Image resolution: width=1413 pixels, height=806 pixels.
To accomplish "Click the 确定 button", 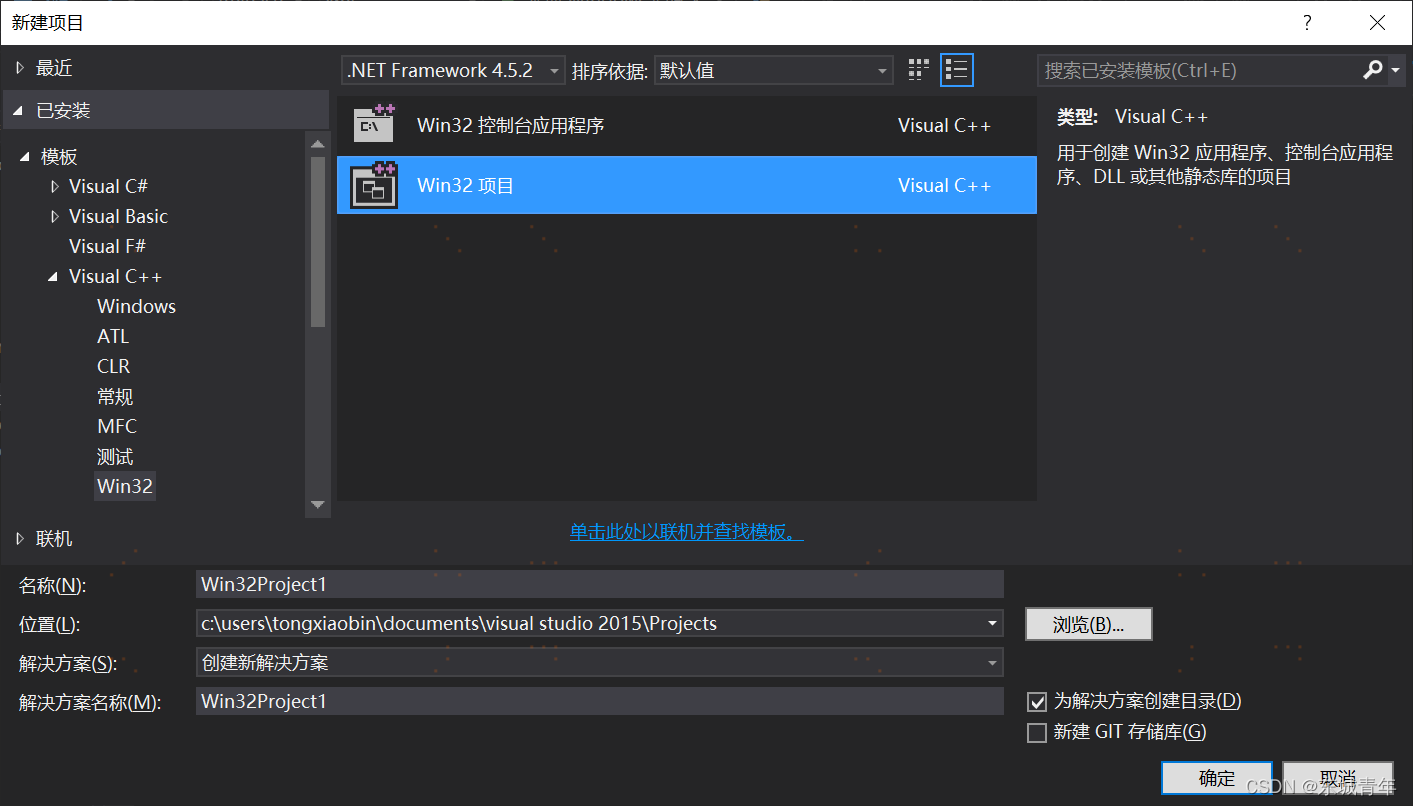I will coord(1217,778).
